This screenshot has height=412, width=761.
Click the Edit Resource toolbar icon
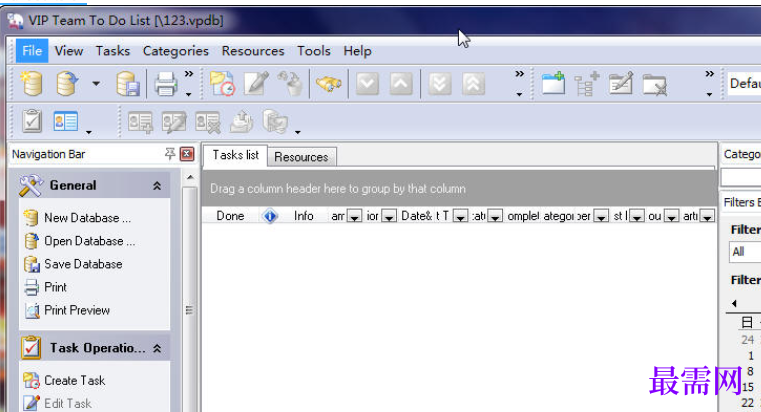pos(174,121)
